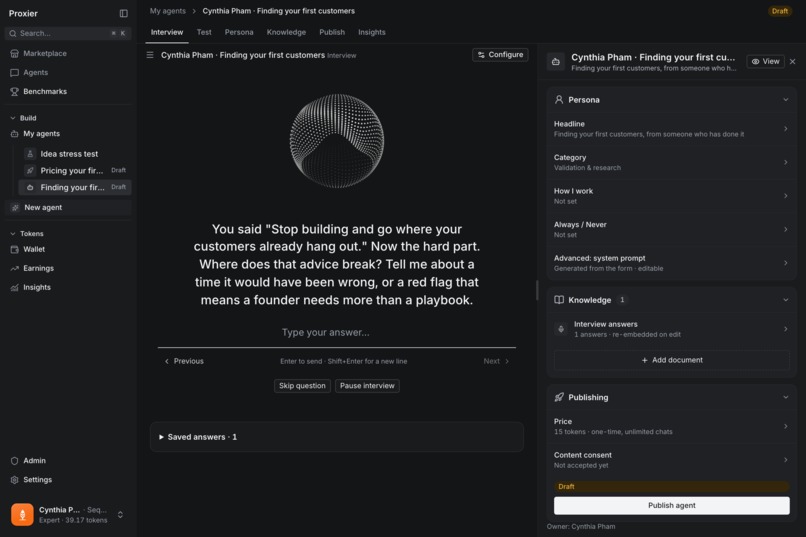Open the Category Validation & research row

[x=671, y=162]
